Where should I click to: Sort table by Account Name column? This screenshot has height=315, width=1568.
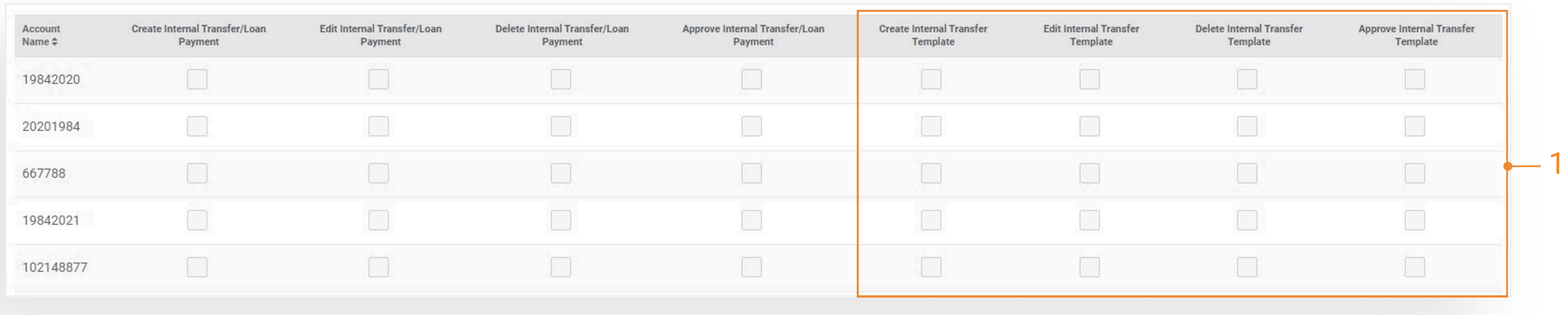tap(55, 42)
